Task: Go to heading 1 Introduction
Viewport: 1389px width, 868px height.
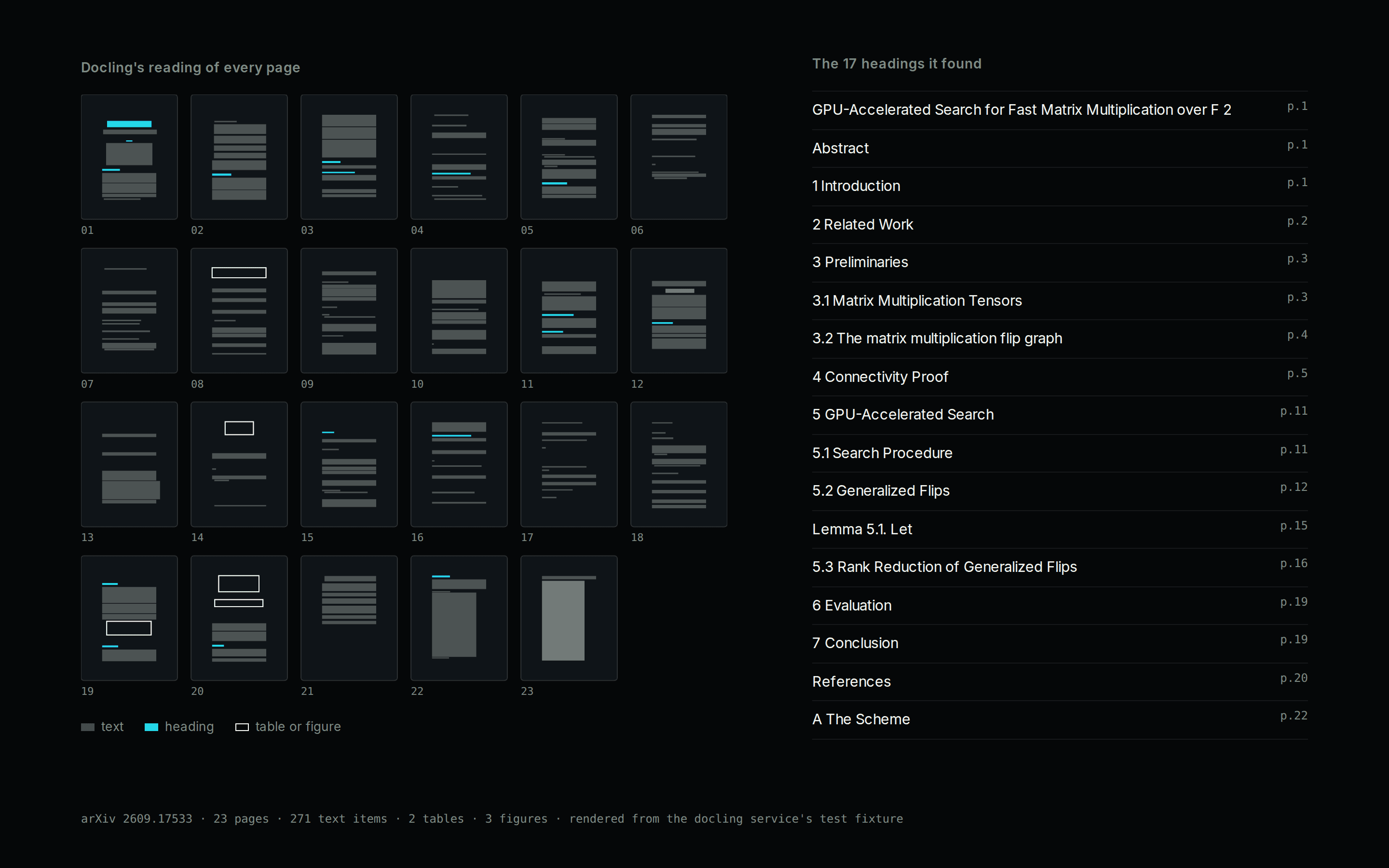Action: point(1060,187)
